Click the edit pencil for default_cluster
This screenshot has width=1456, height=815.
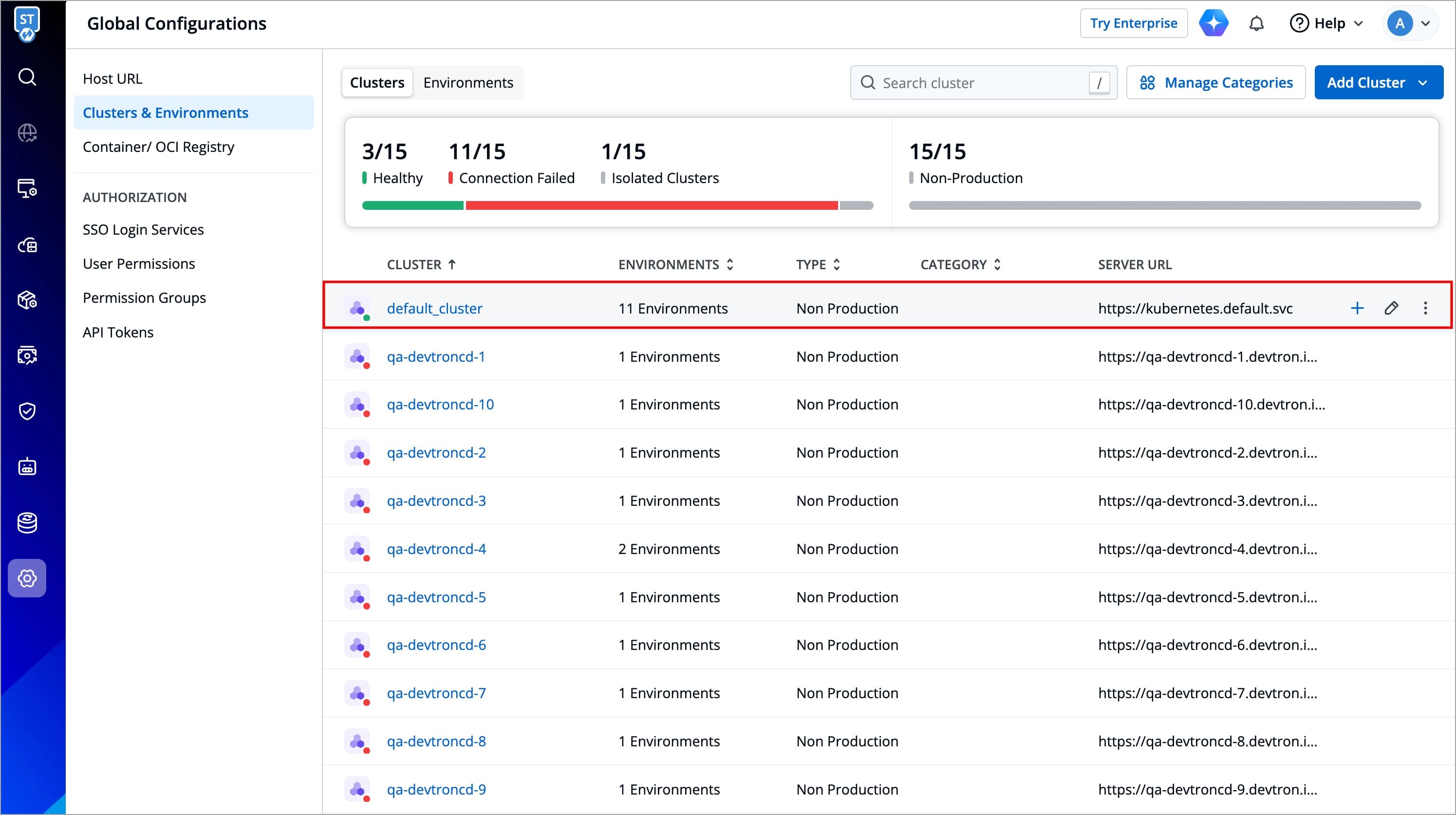(1391, 308)
